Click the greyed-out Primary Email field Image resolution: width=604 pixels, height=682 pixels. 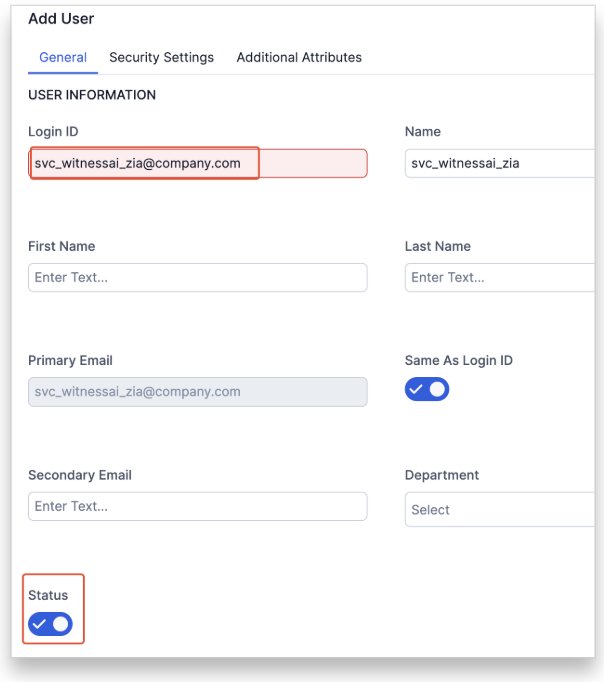(197, 391)
